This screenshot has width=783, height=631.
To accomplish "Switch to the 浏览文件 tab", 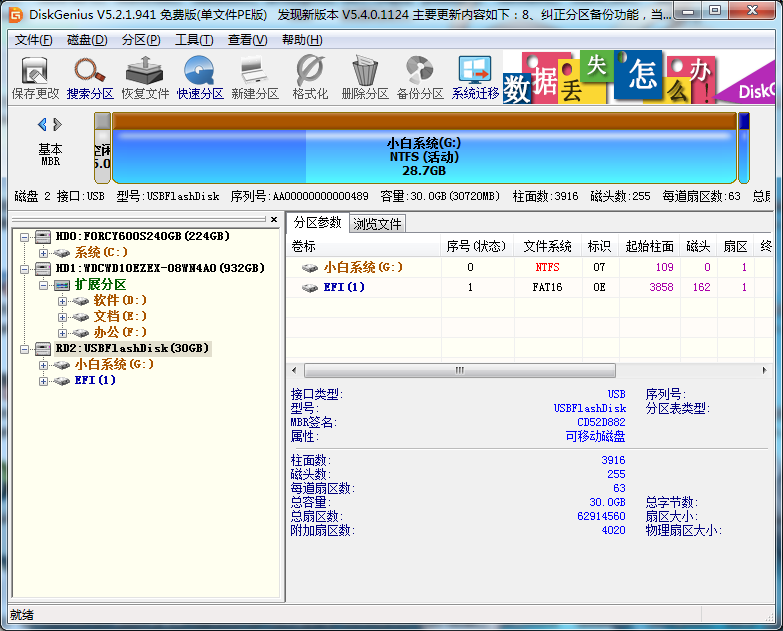I will pyautogui.click(x=378, y=224).
